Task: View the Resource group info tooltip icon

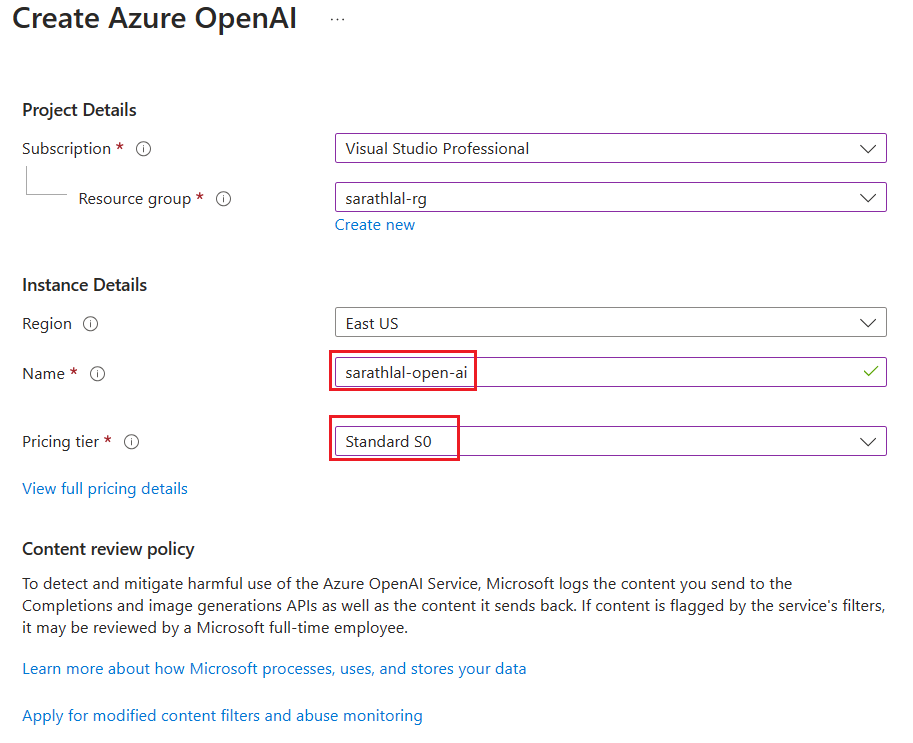Action: pos(223,199)
